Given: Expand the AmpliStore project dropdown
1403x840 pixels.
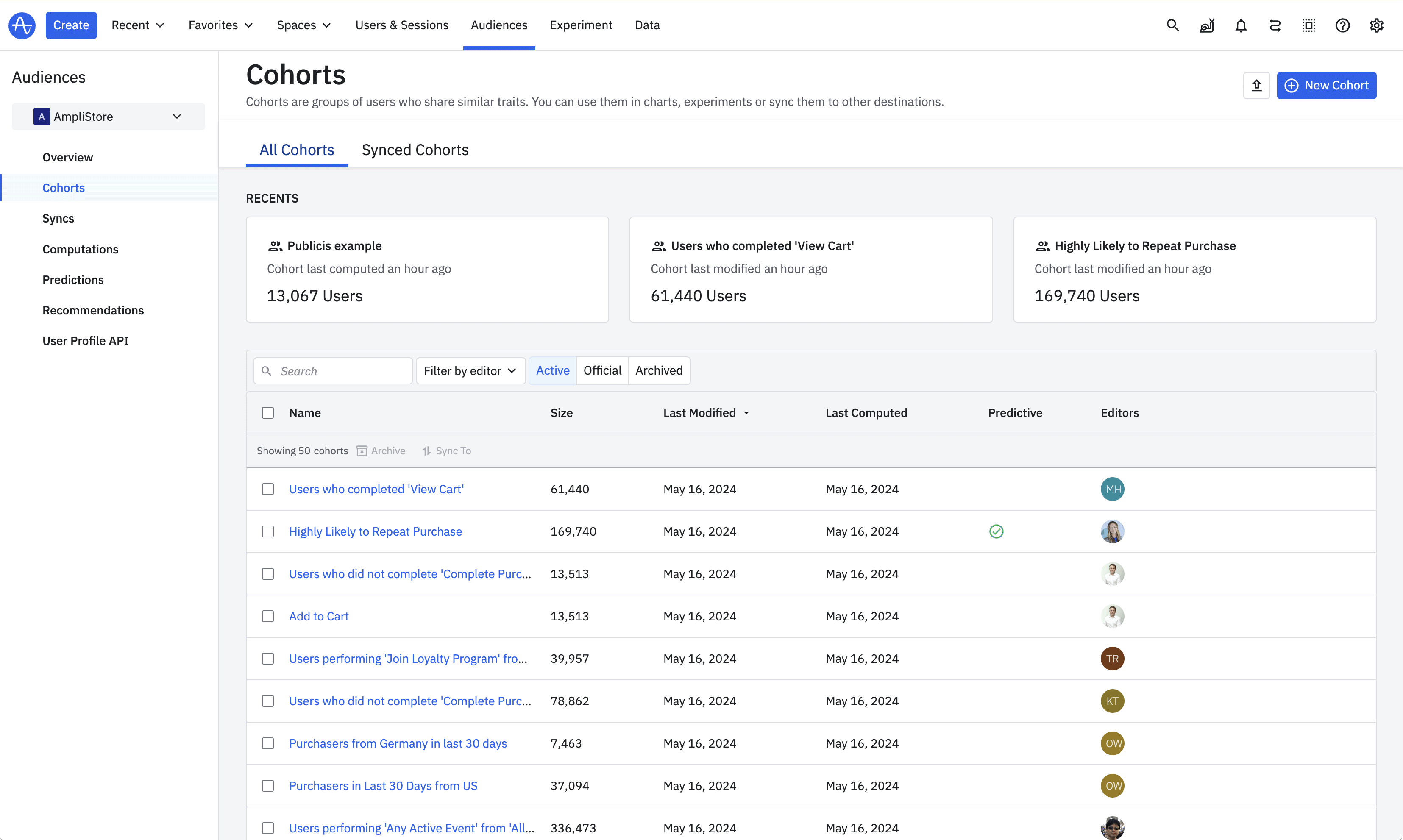Looking at the screenshot, I should (x=108, y=117).
